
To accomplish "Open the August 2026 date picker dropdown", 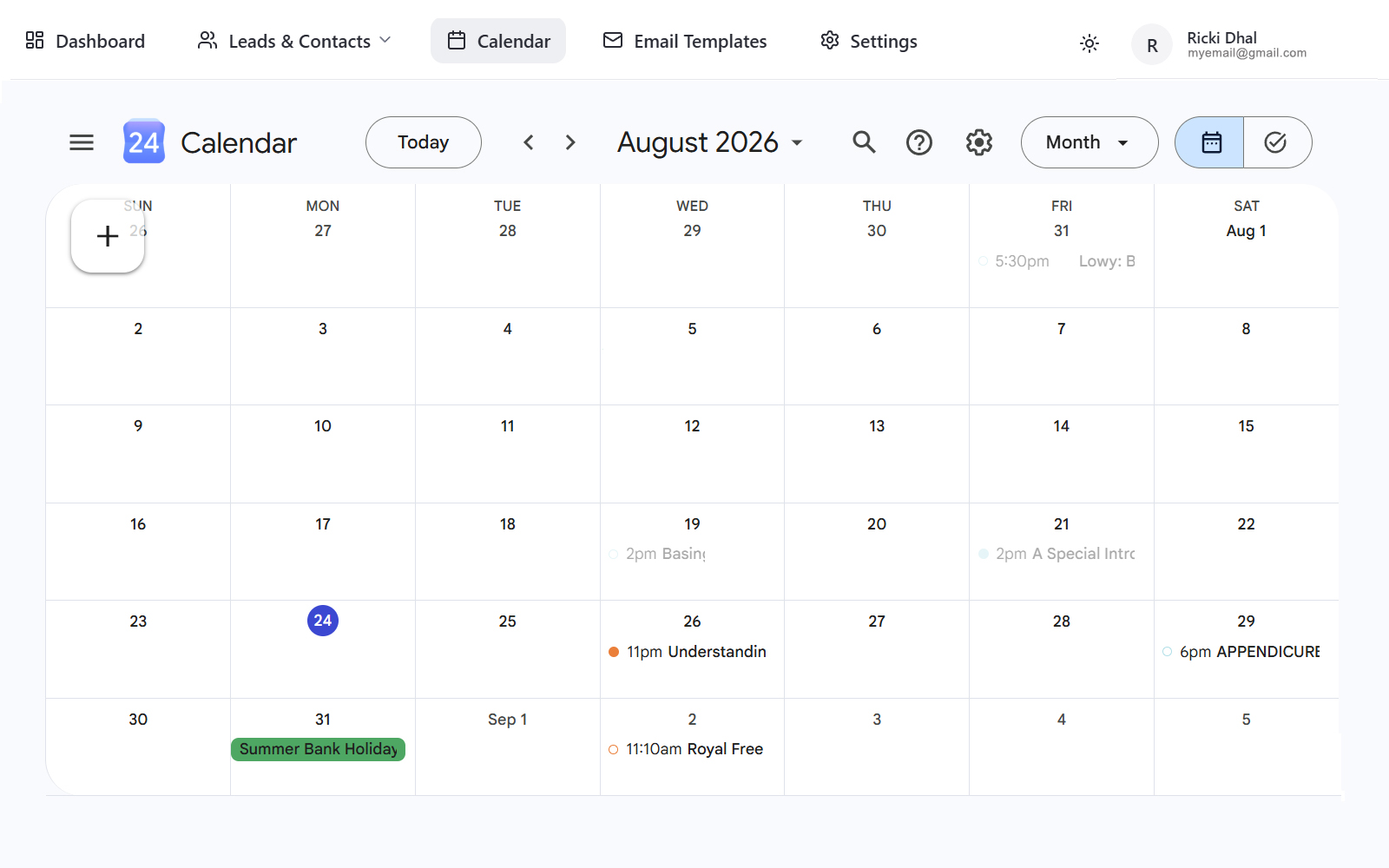I will coord(710,142).
